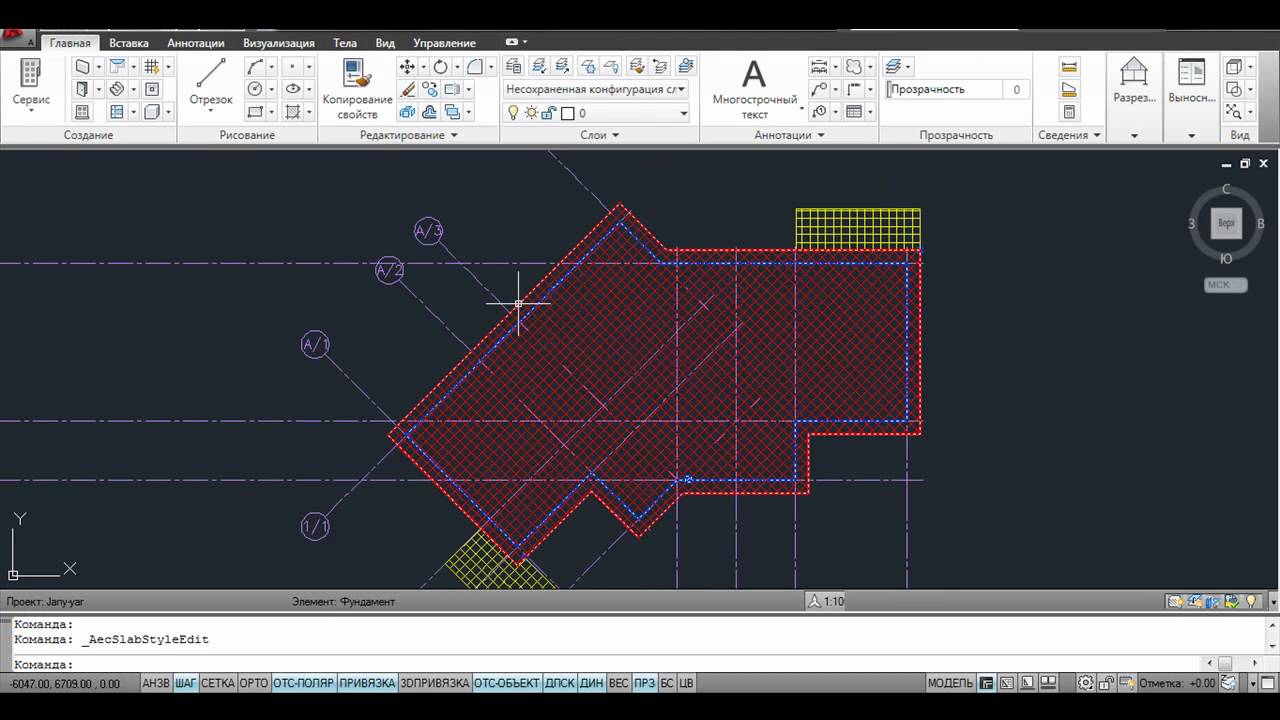Click the grid axis bubble A/3
Screen dimensions: 1280x720
pos(428,232)
